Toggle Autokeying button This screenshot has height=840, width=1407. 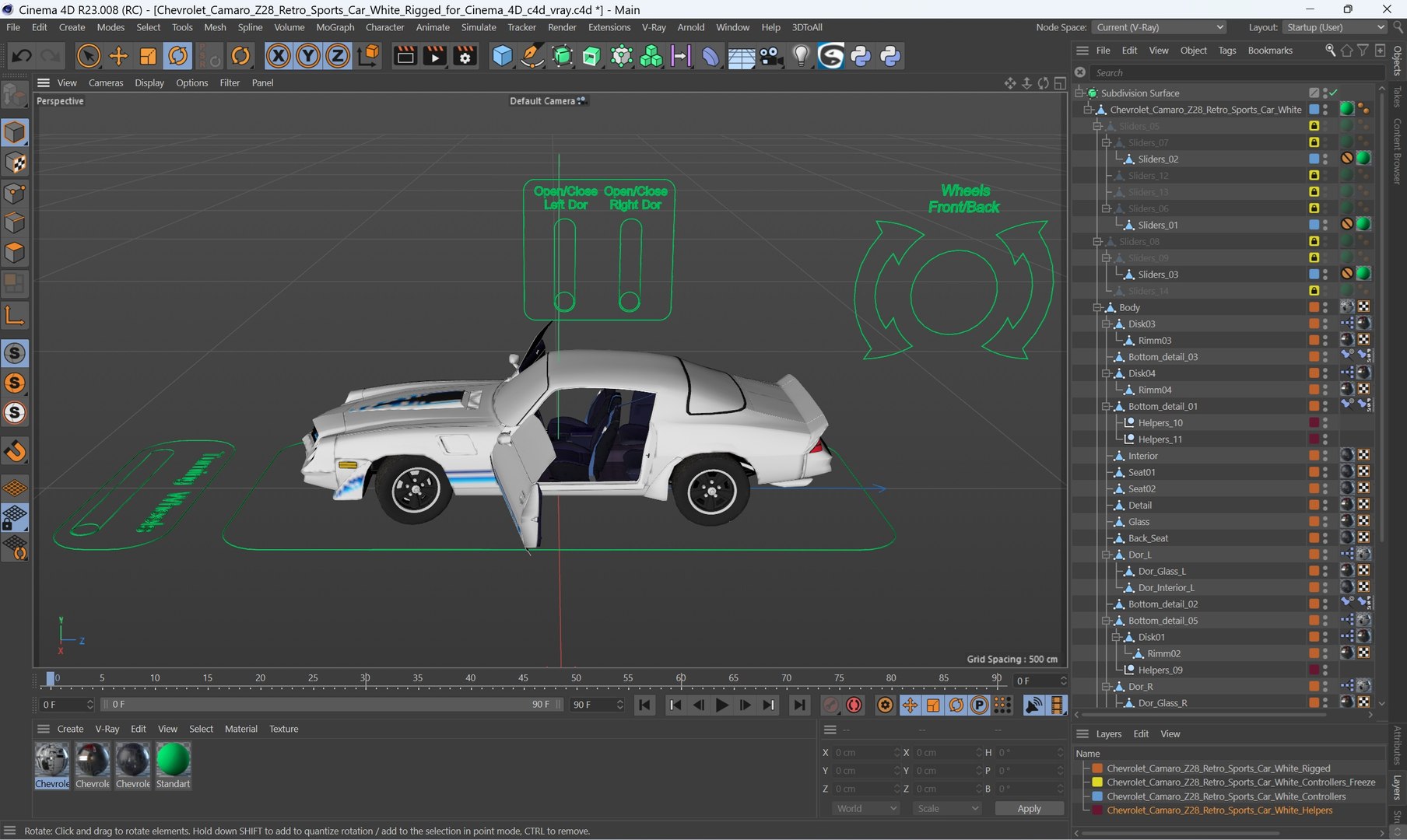coord(854,705)
